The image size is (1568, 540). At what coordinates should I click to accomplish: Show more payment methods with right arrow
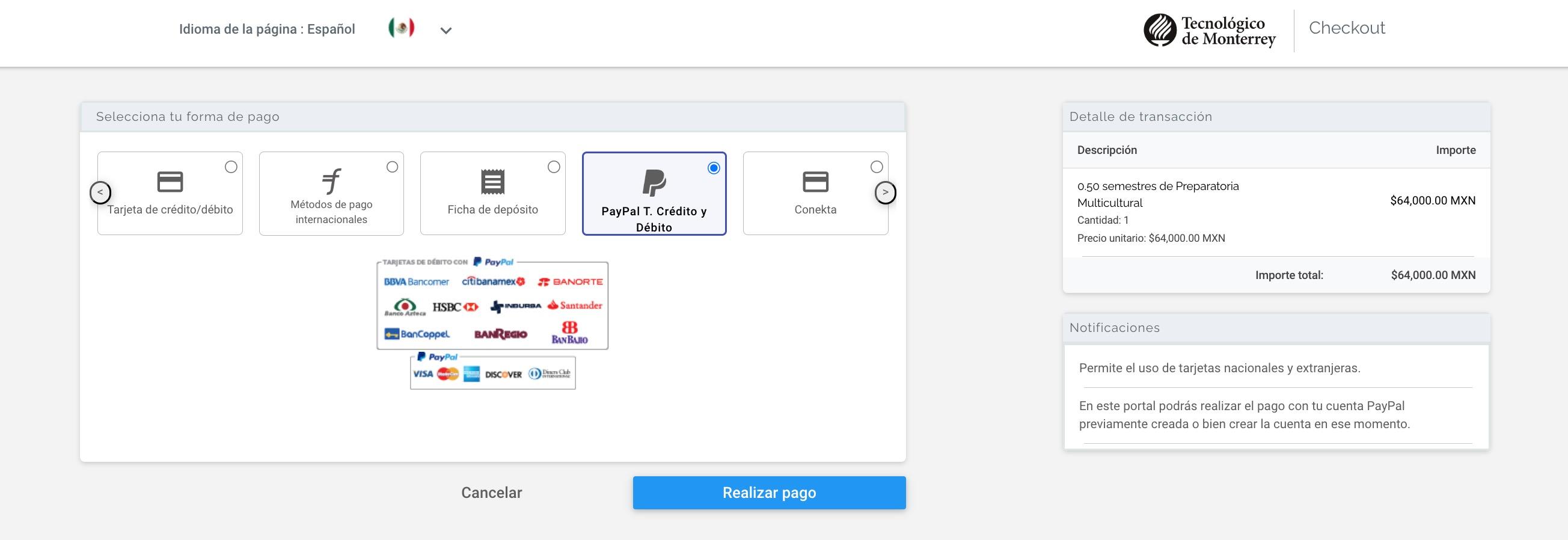pos(885,192)
